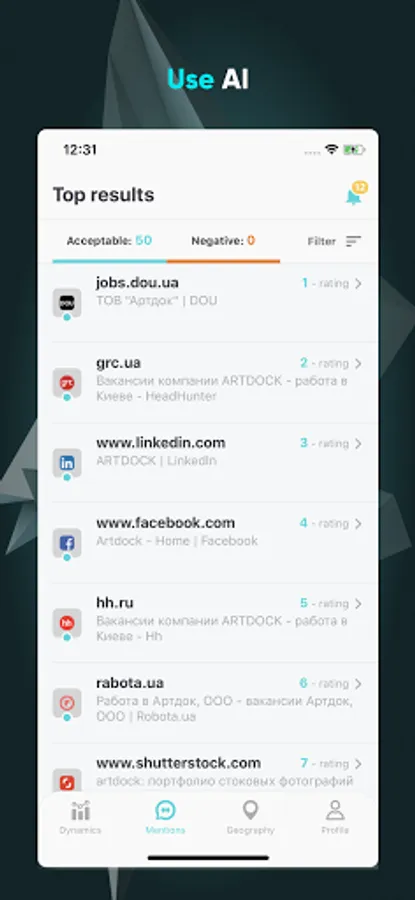Tap the Facebook site icon
Viewport: 415px width, 900px height.
pyautogui.click(x=67, y=542)
